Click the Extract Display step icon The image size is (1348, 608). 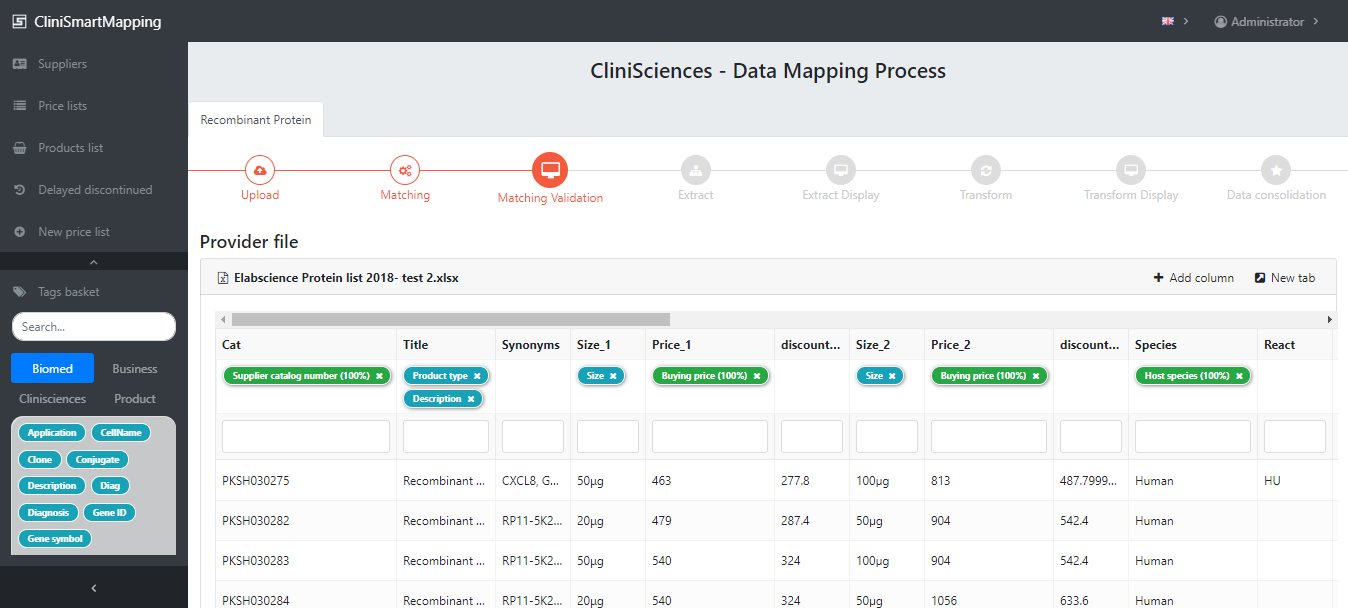(841, 170)
